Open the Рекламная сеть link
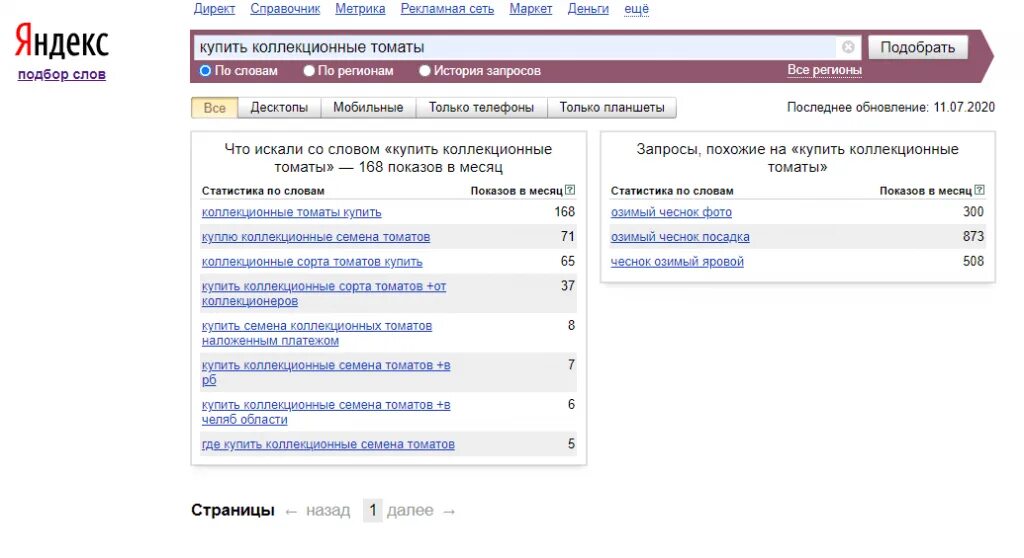 (447, 8)
